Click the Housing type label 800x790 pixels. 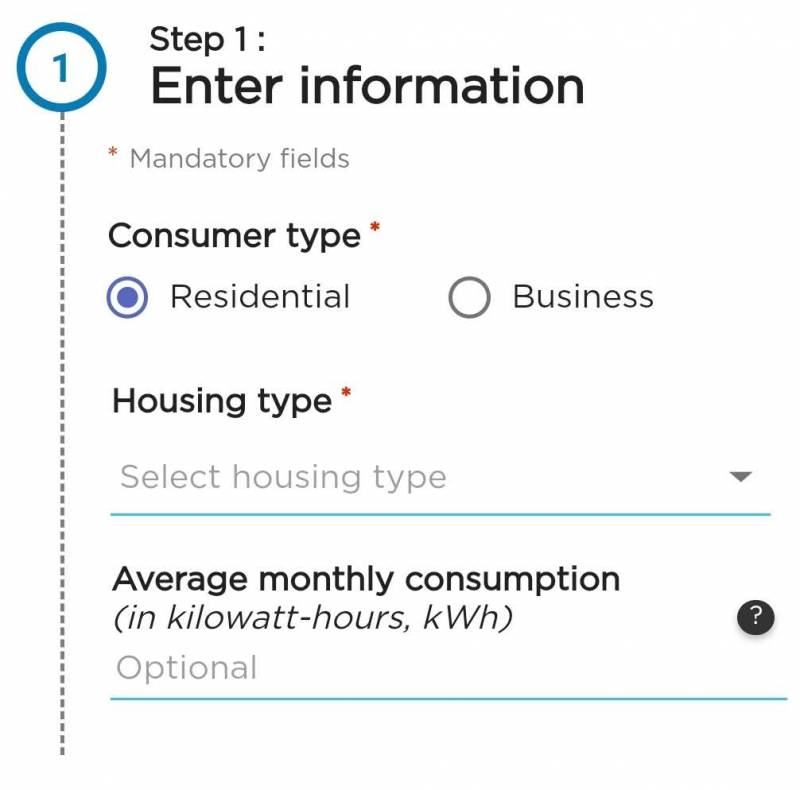pyautogui.click(x=222, y=401)
